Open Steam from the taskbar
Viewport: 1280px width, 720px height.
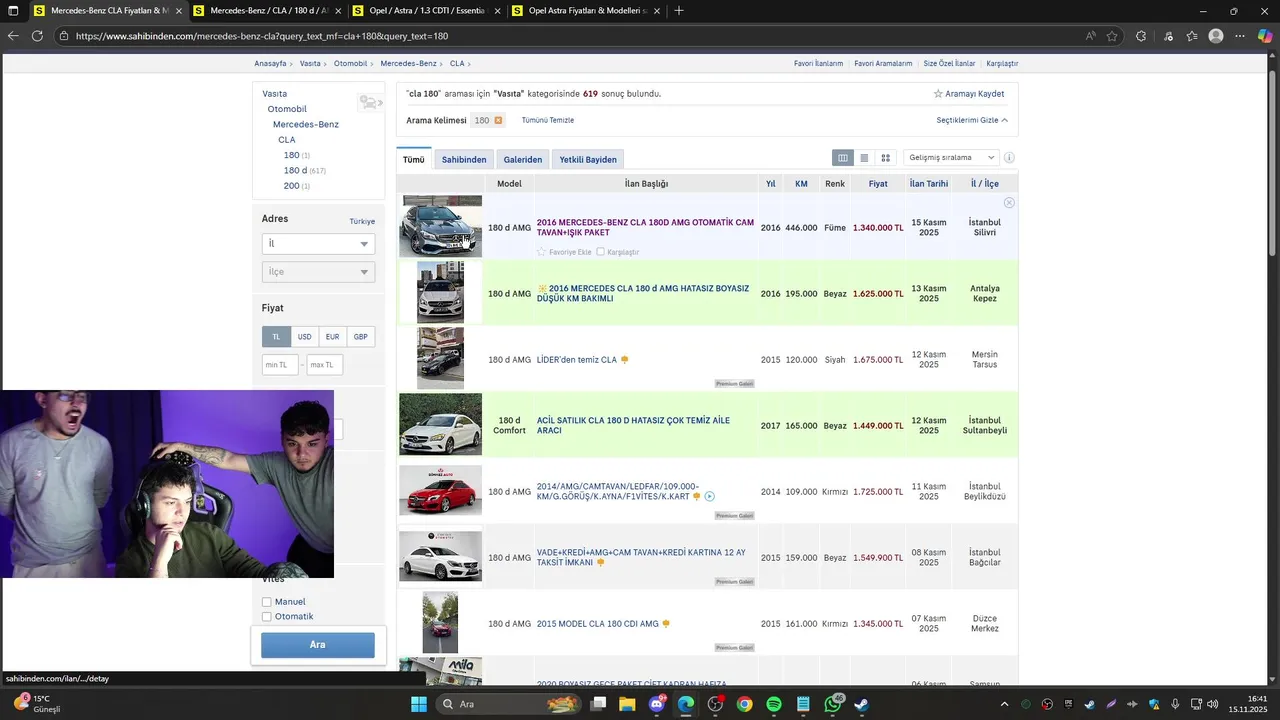tap(862, 704)
